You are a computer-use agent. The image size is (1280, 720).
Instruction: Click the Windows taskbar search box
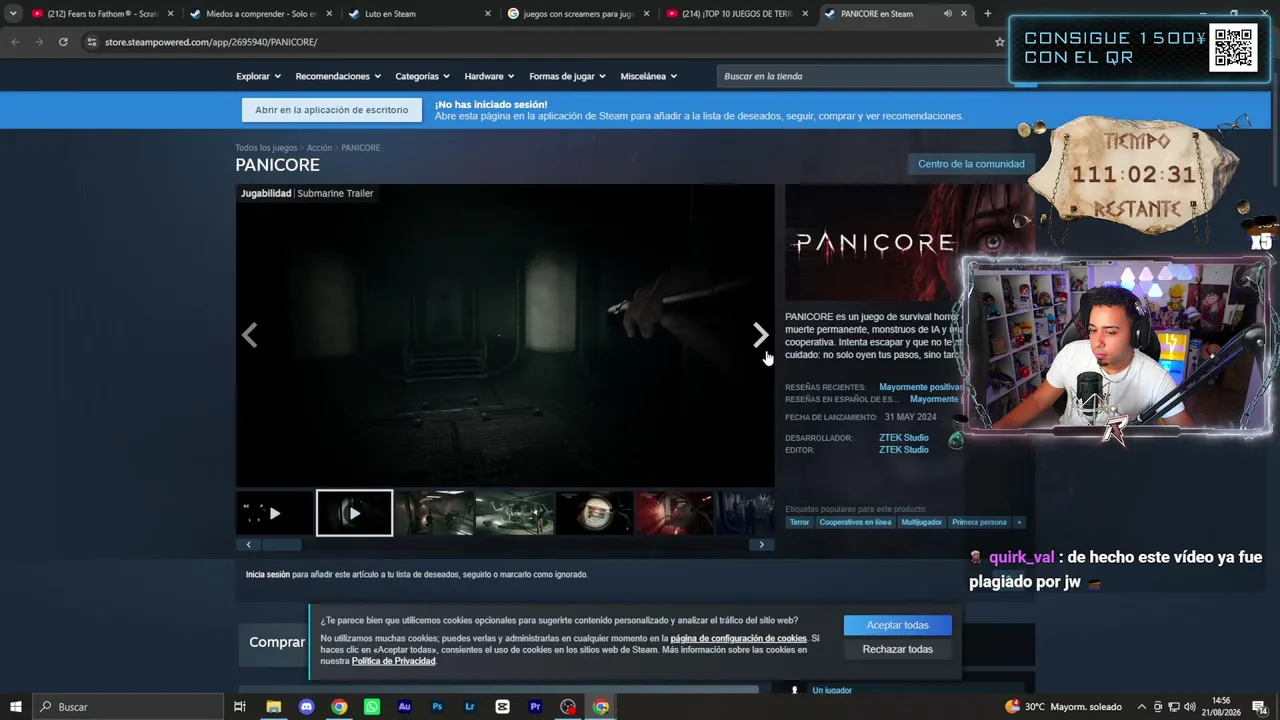click(128, 707)
